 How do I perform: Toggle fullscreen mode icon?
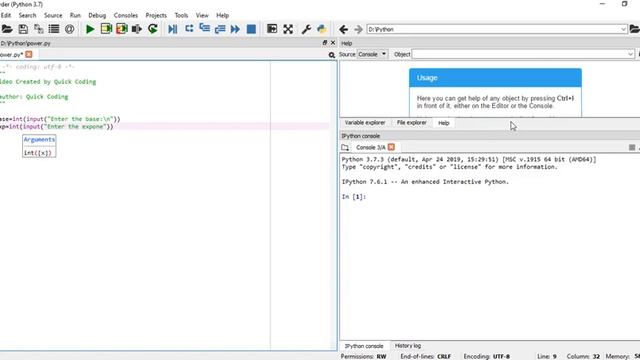(288, 29)
